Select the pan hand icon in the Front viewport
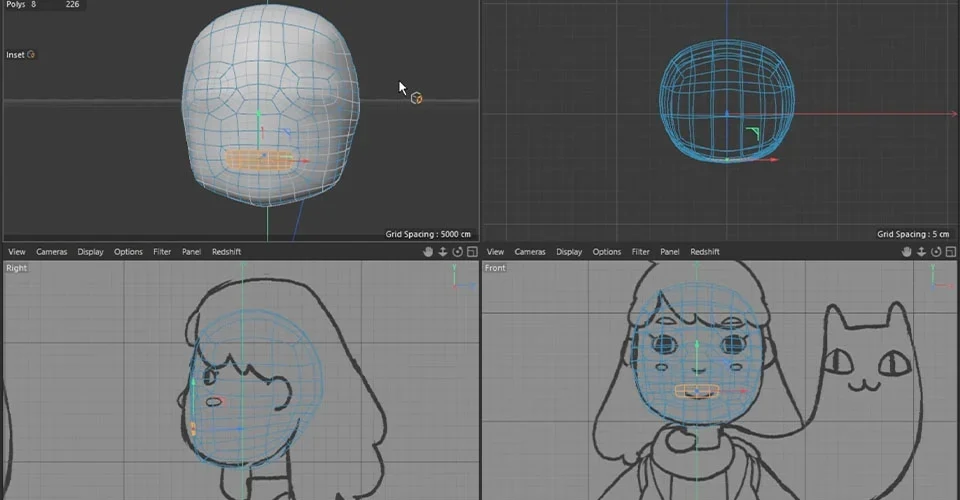Viewport: 960px width, 500px height. point(907,252)
